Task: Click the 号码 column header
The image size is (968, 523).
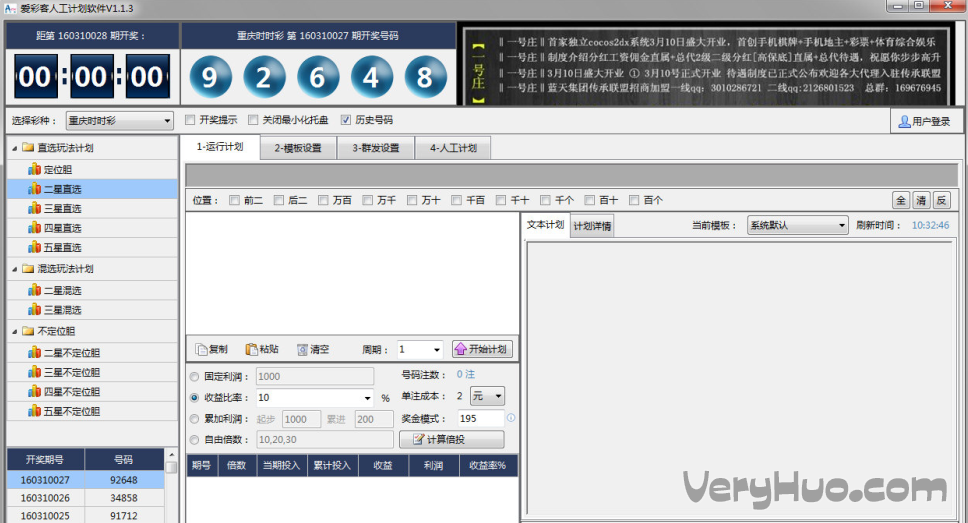Action: point(123,459)
